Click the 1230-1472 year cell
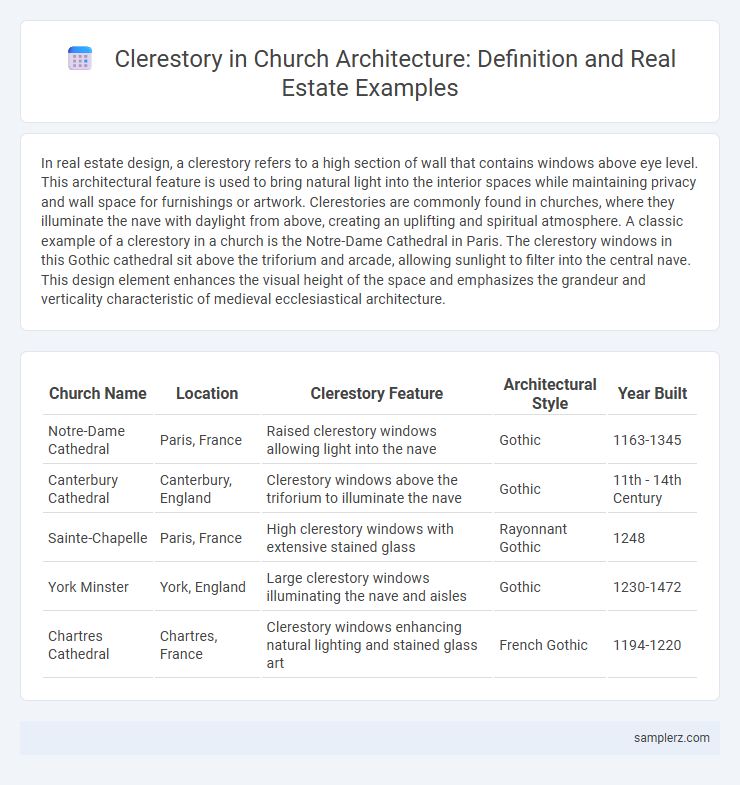740x785 pixels. (x=652, y=587)
